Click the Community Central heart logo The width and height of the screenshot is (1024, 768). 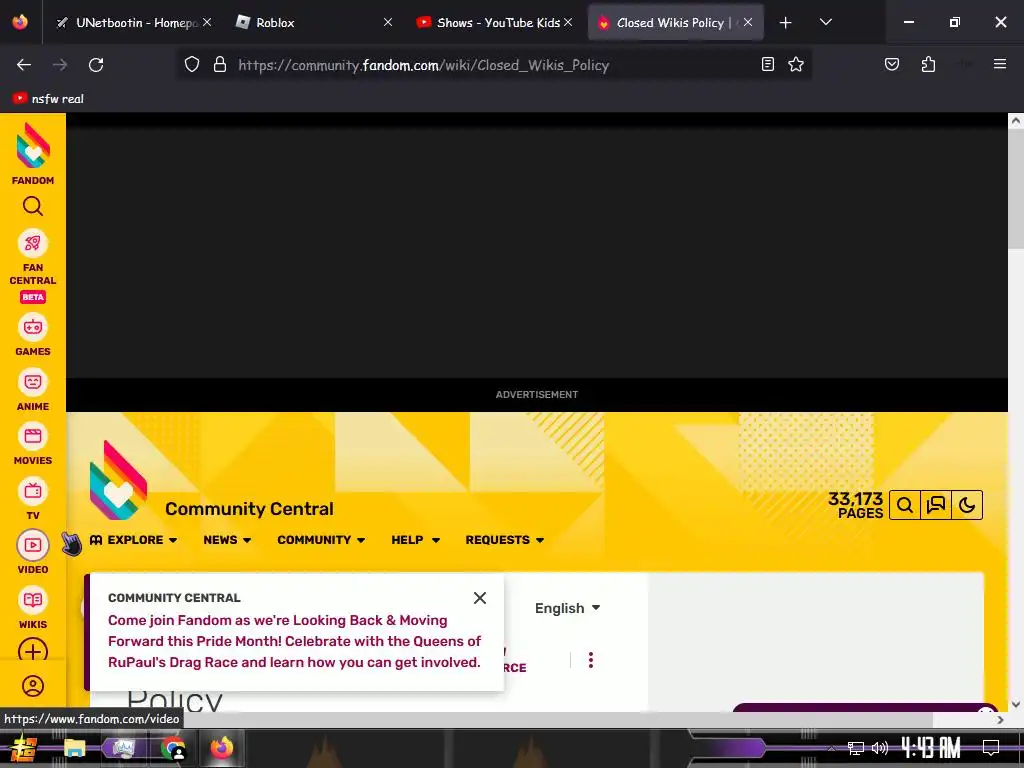[x=118, y=480]
